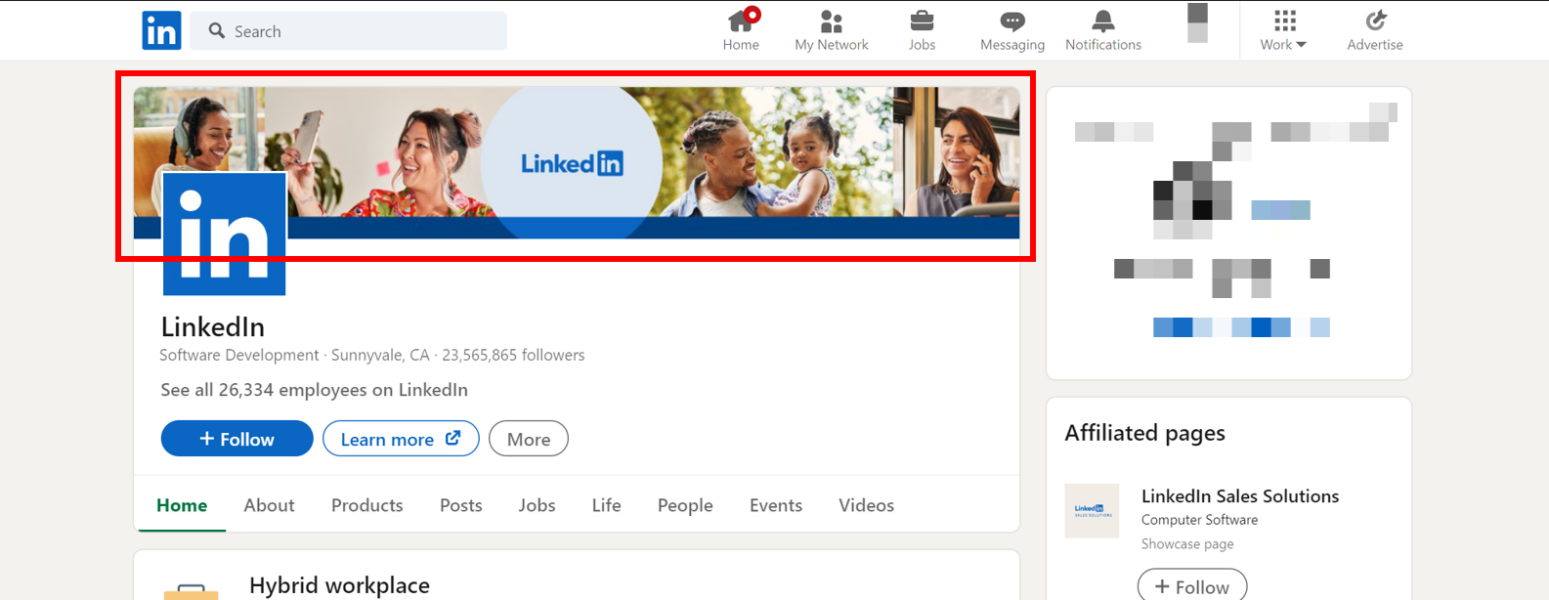See all 26,334 employees on LinkedIn
1549x600 pixels.
[x=313, y=390]
